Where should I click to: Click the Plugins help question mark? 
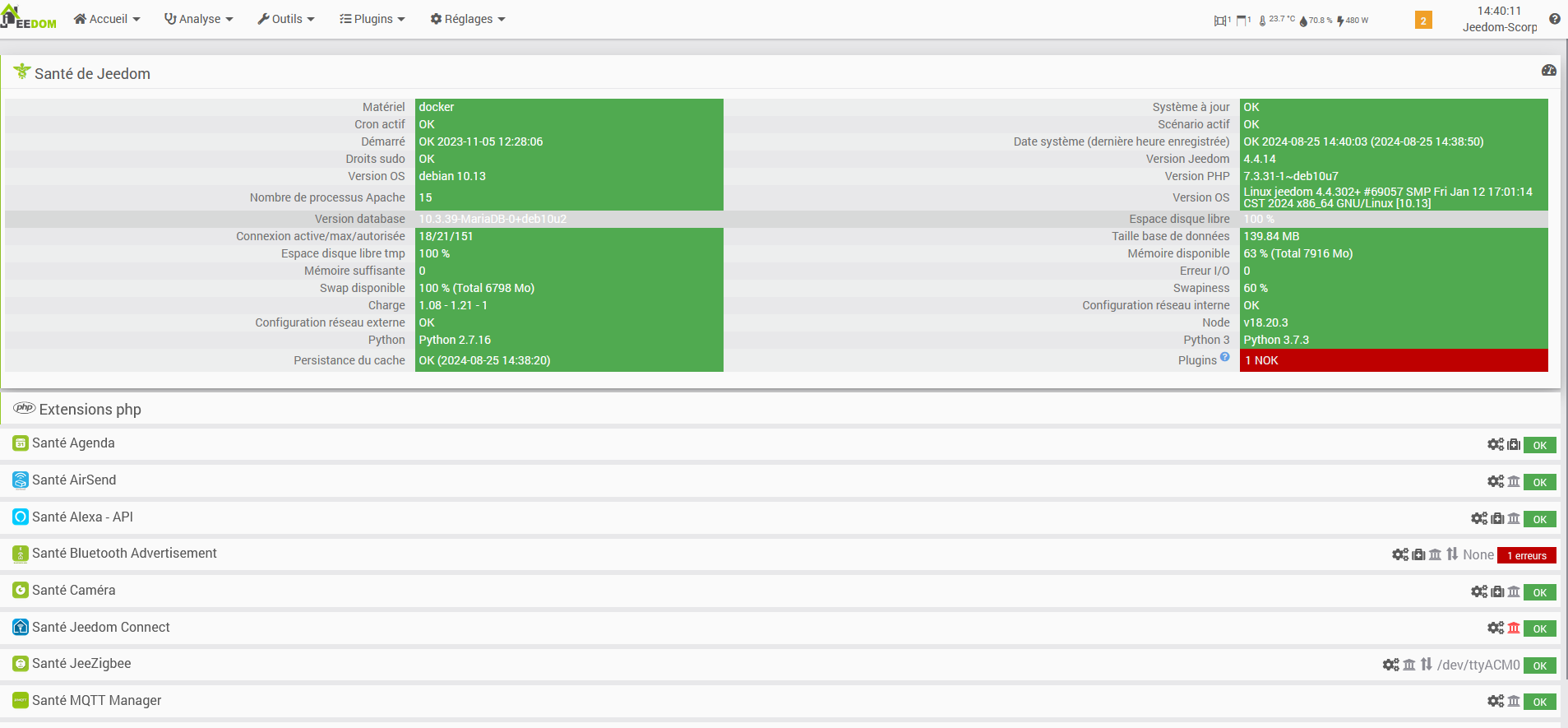[x=1225, y=357]
